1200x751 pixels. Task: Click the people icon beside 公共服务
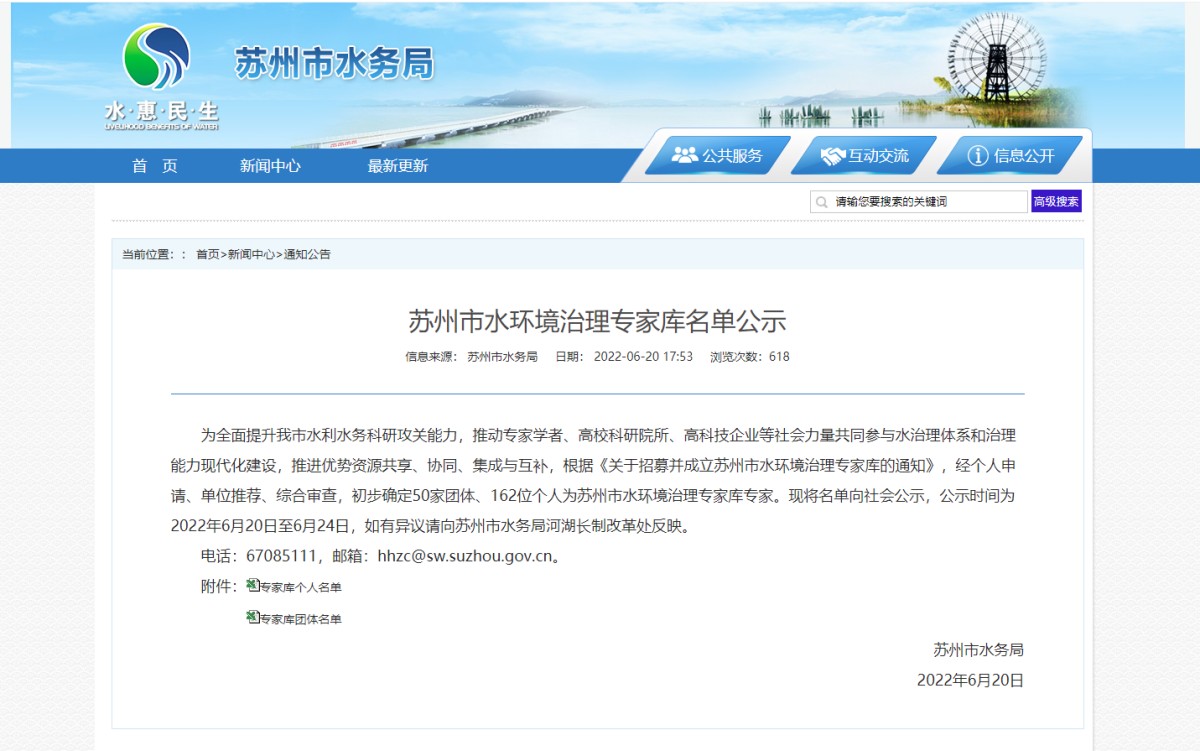pos(684,154)
